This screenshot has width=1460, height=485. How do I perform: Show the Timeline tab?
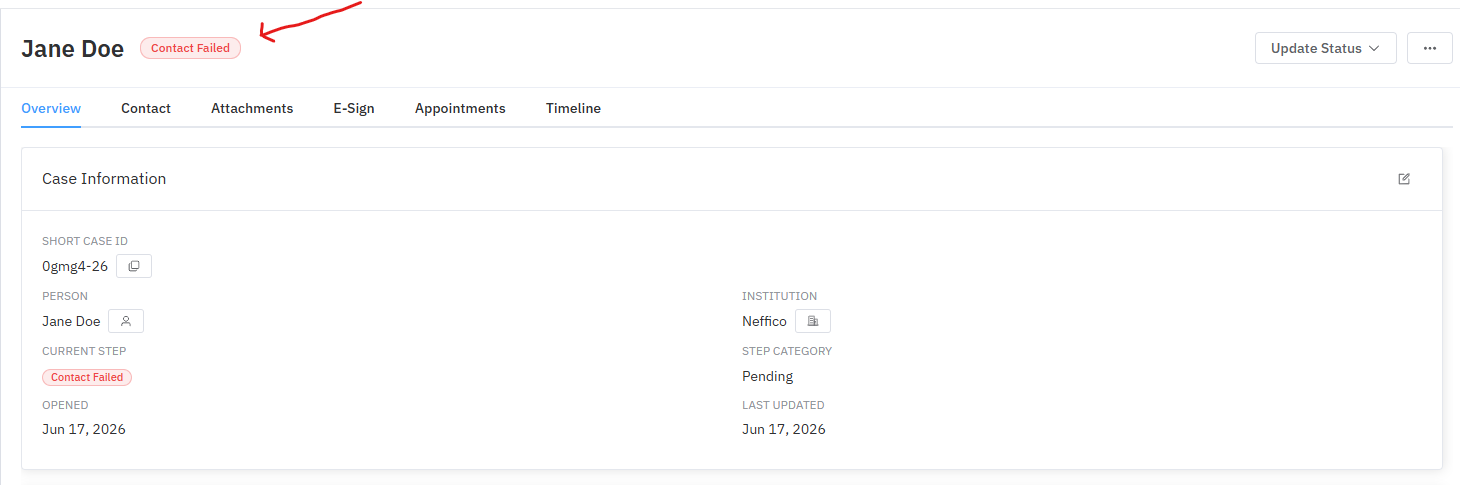[x=573, y=108]
